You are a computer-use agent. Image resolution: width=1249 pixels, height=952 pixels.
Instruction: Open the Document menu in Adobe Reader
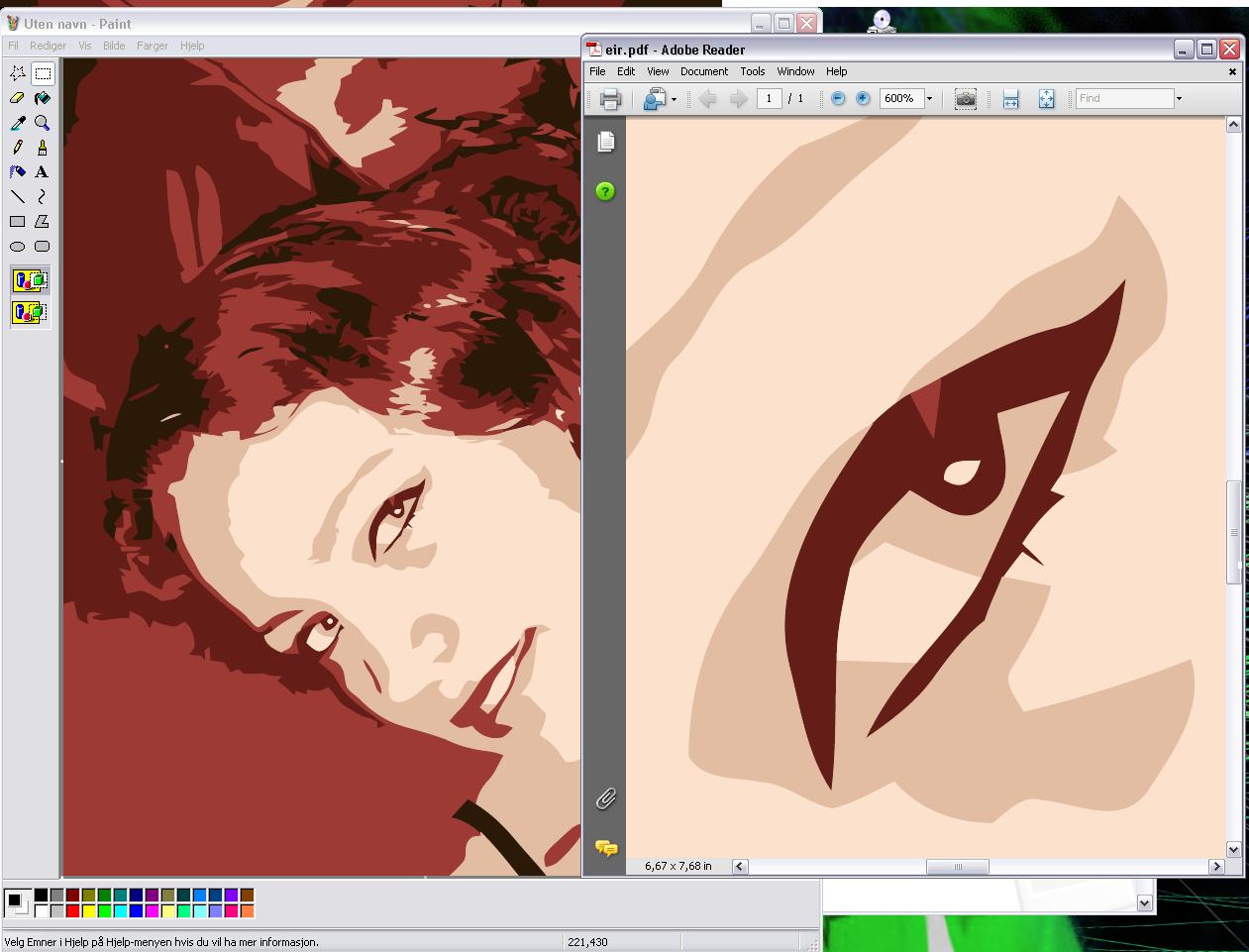(x=703, y=71)
